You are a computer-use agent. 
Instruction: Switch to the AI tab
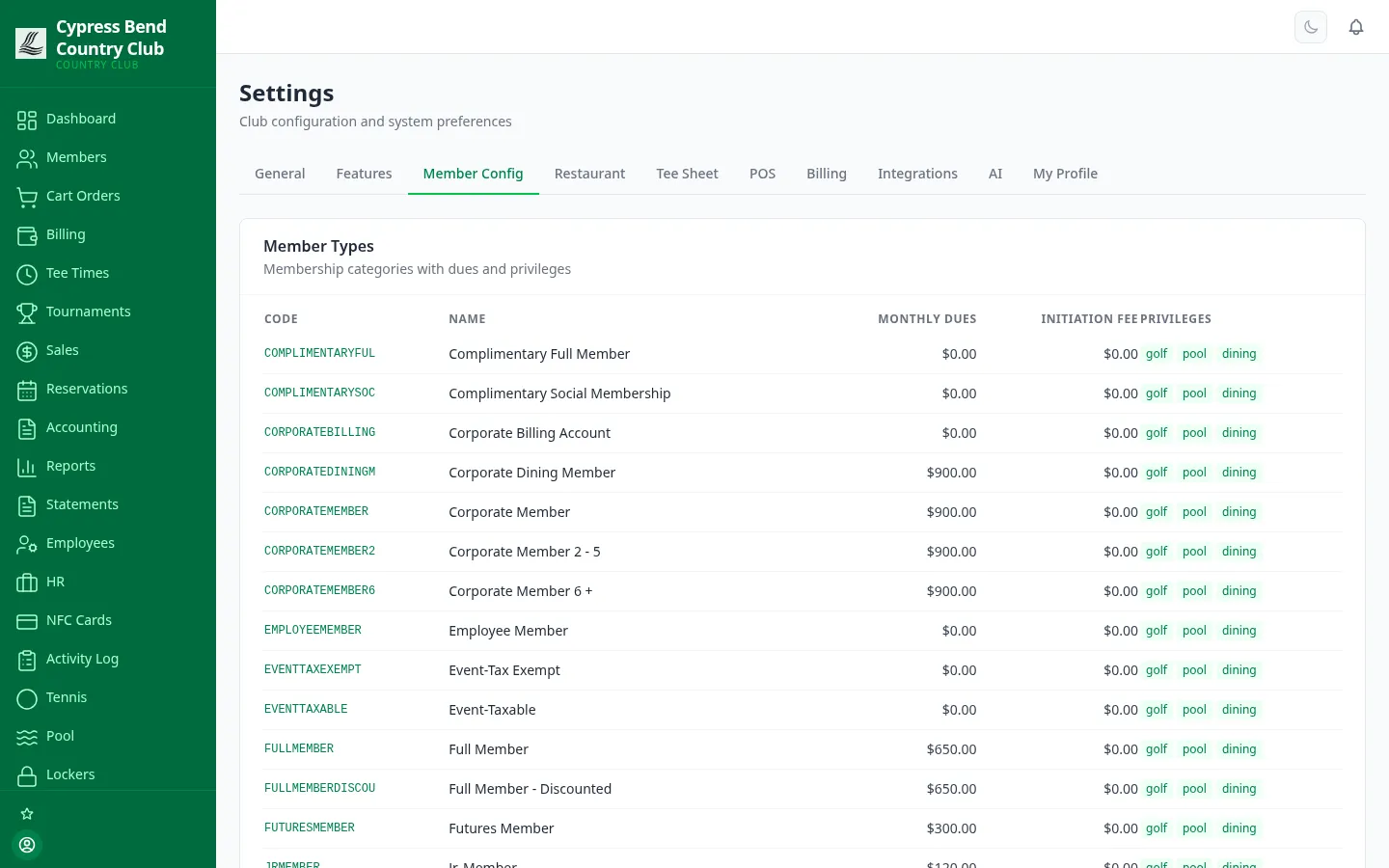(x=995, y=174)
